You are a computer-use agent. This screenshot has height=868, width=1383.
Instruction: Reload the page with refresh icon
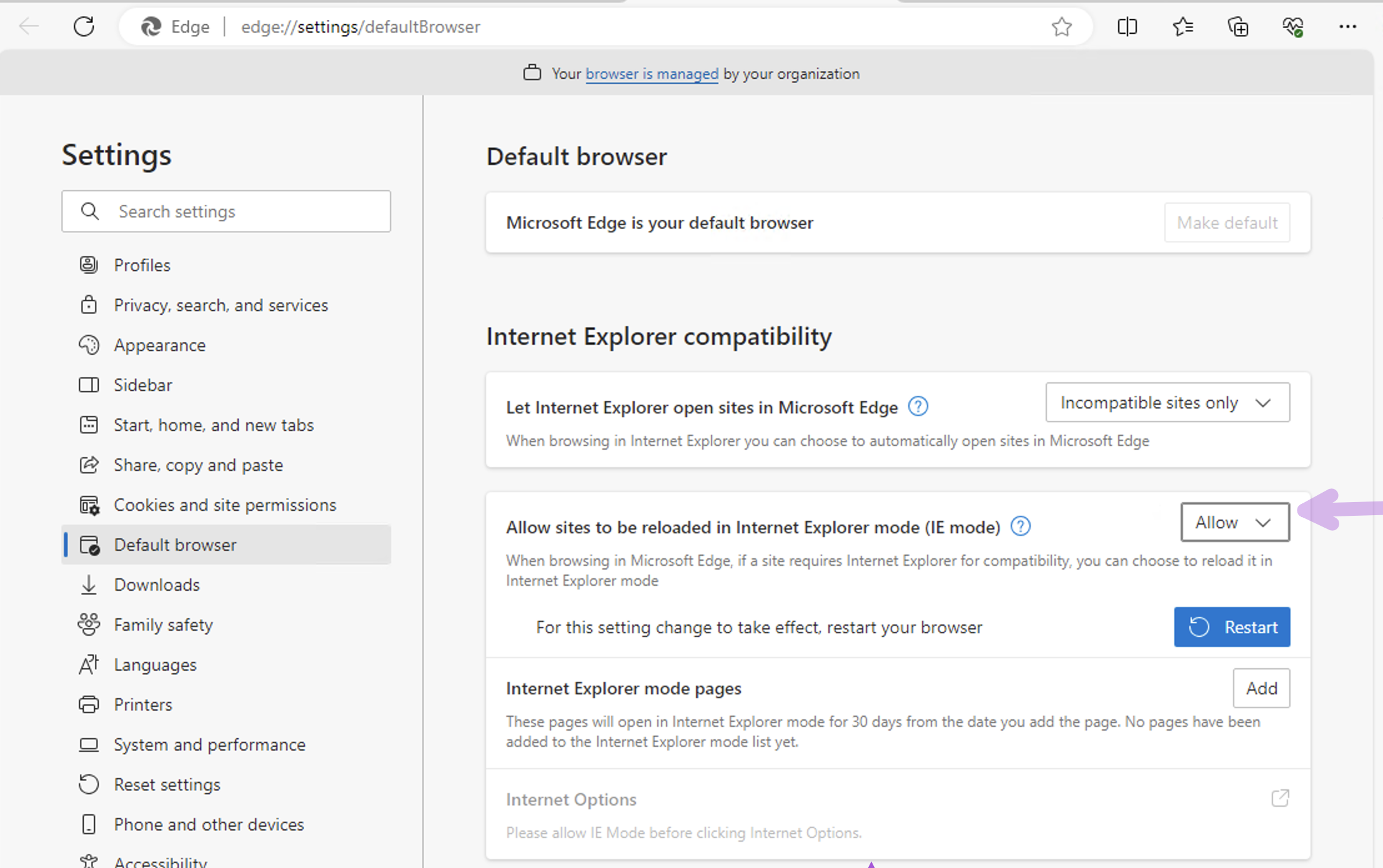tap(84, 26)
